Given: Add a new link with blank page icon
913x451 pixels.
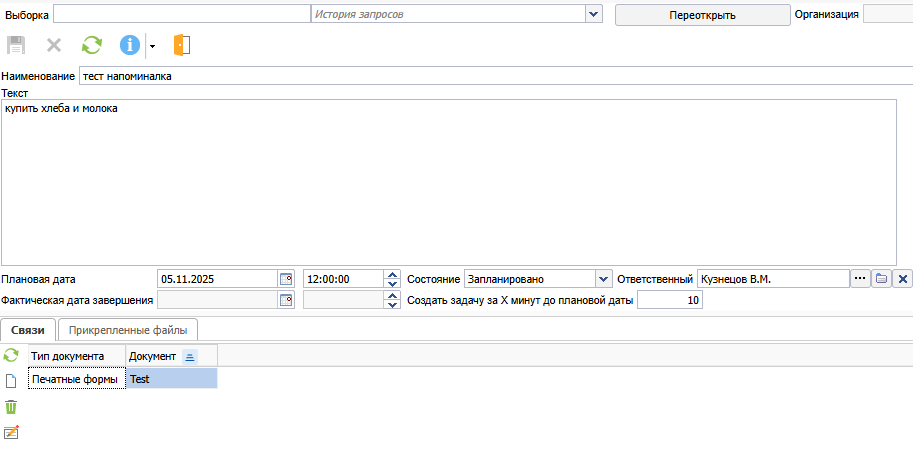Looking at the screenshot, I should (x=11, y=380).
